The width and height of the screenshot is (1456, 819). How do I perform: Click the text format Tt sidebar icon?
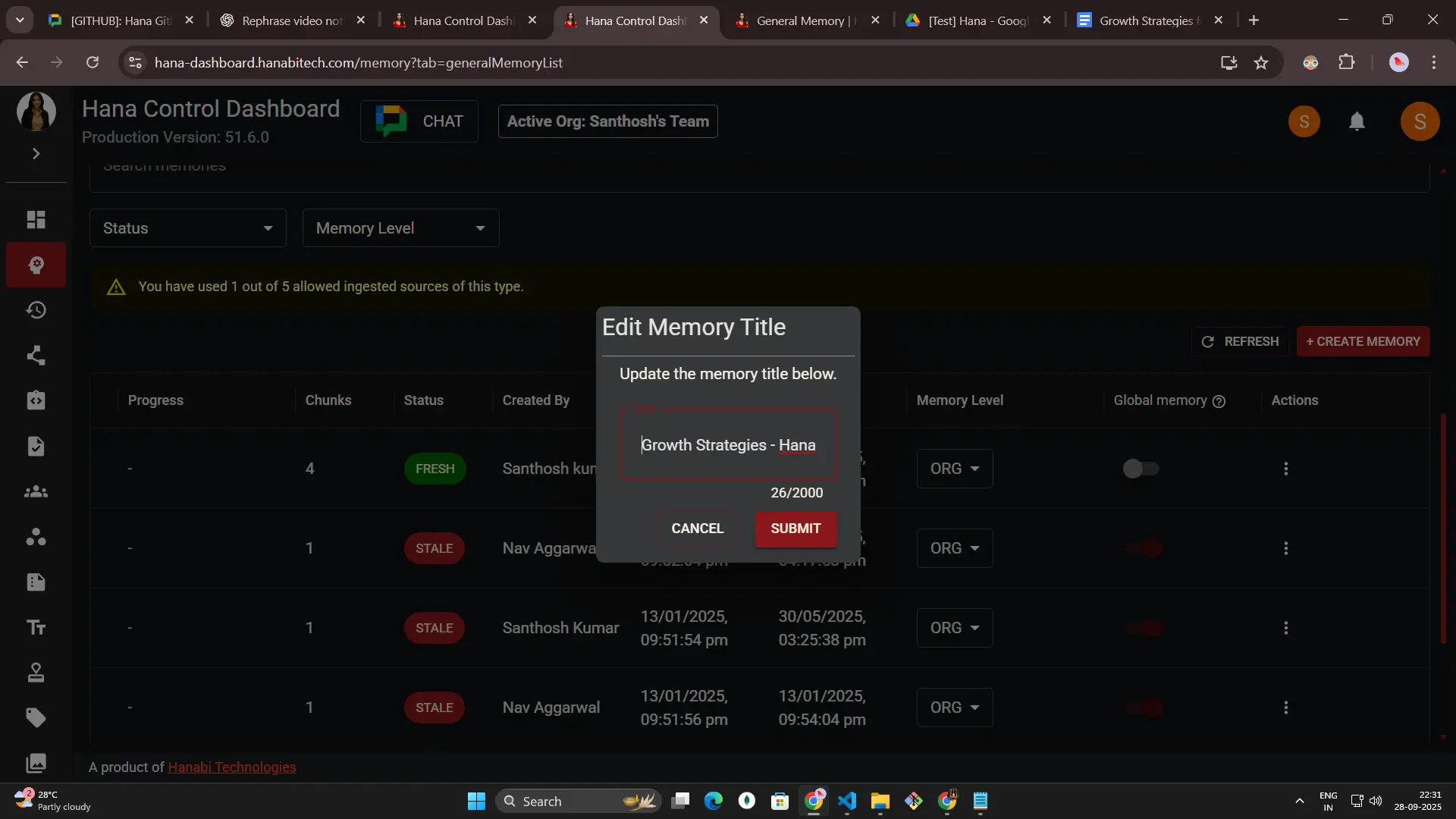click(x=36, y=627)
